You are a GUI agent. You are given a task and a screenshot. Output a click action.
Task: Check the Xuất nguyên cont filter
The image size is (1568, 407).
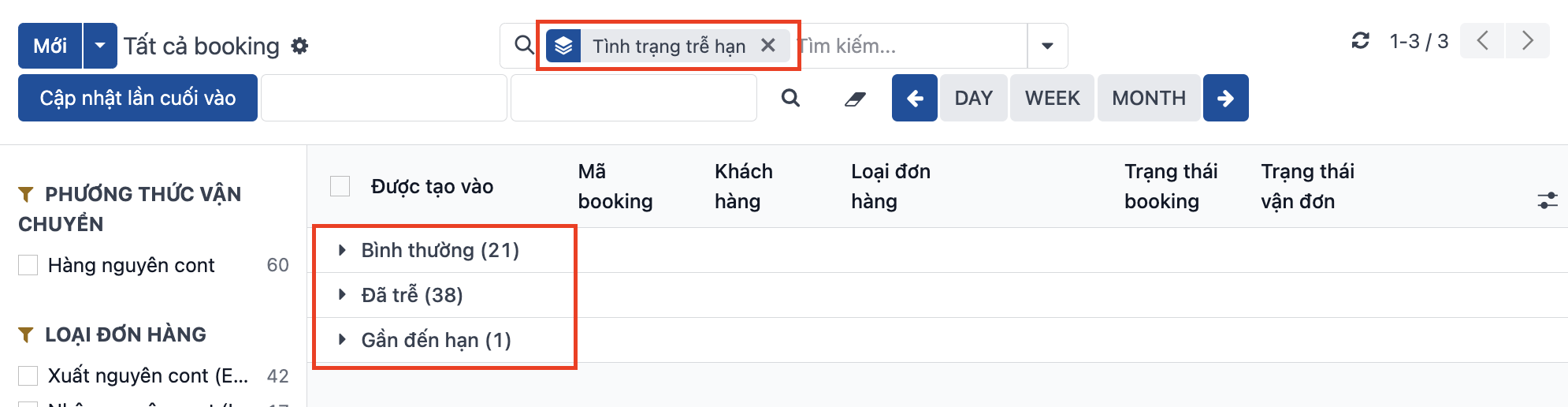28,375
